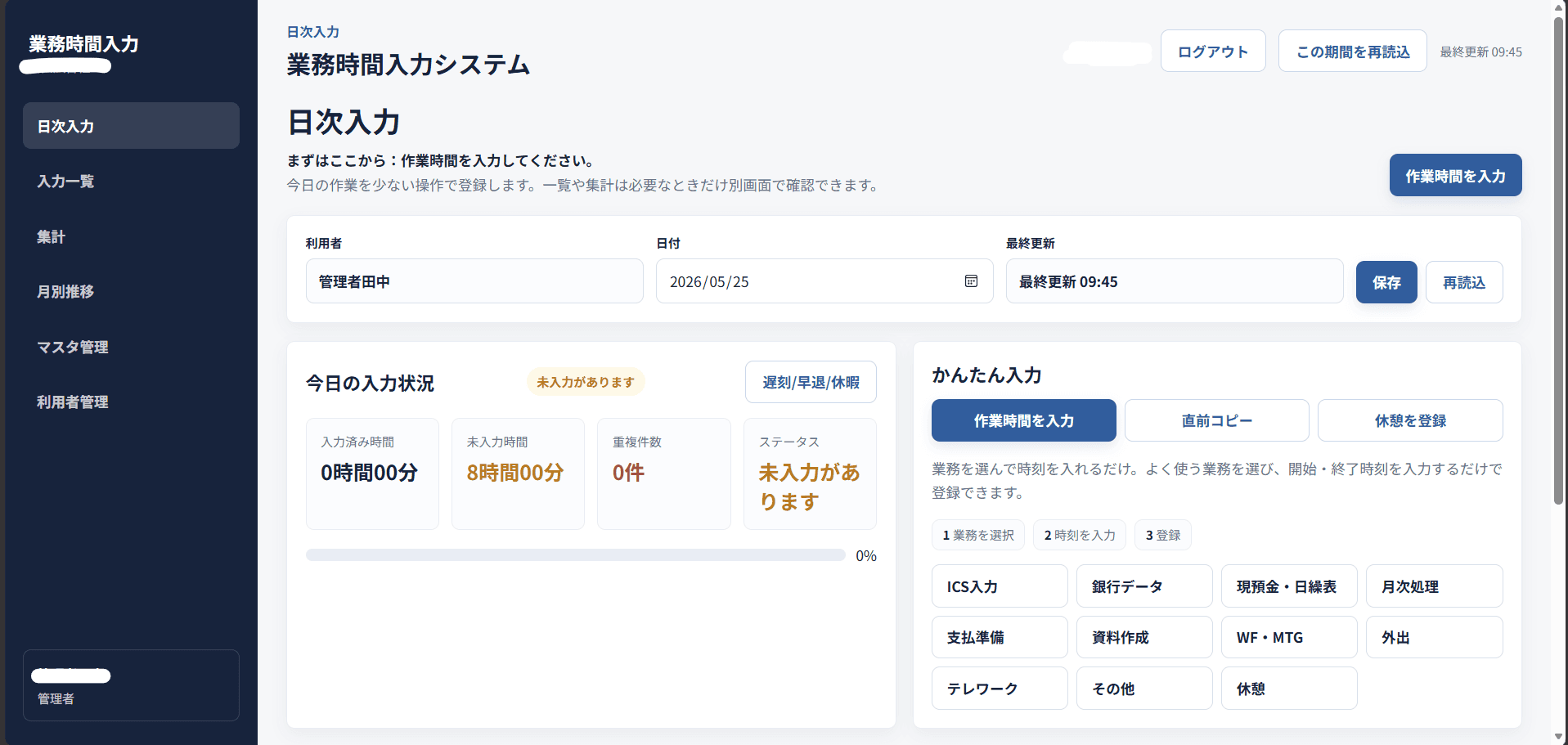The width and height of the screenshot is (1568, 745).
Task: Click step chip 3 登録
Action: [1163, 535]
